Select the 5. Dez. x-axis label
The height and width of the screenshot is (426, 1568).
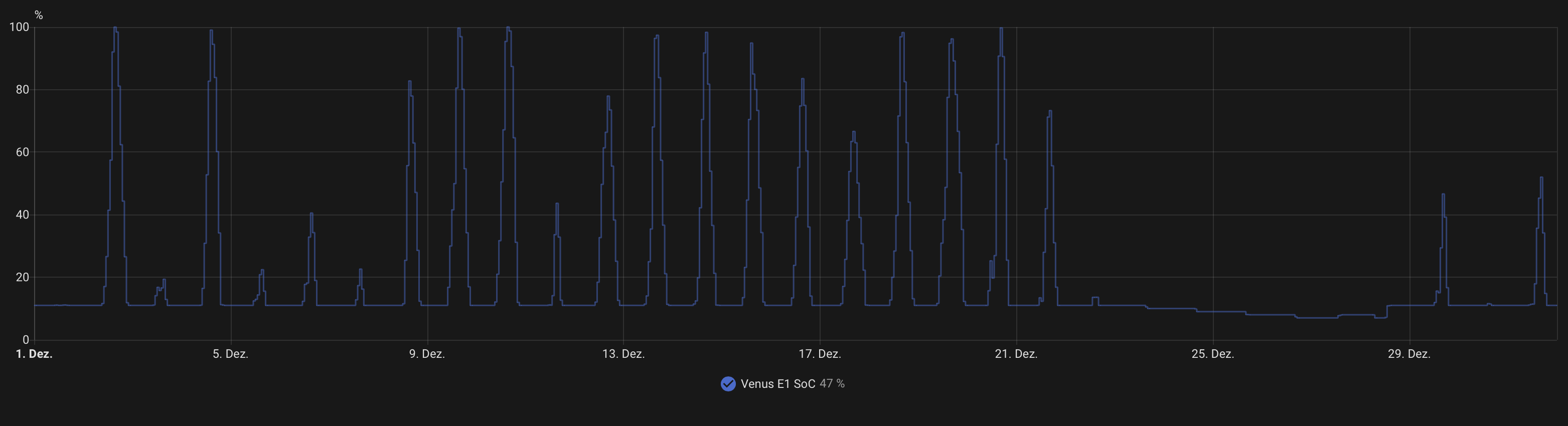(230, 354)
